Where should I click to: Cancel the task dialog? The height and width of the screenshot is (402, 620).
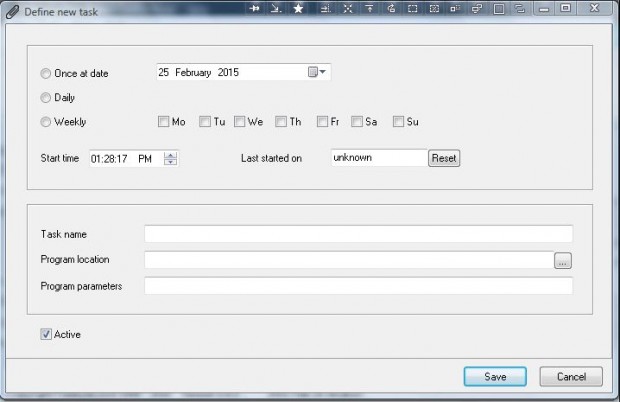[571, 377]
